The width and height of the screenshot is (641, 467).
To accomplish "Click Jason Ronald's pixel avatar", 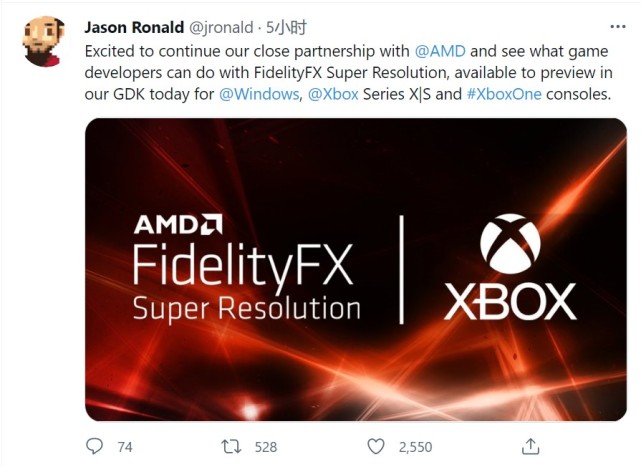I will click(x=44, y=41).
